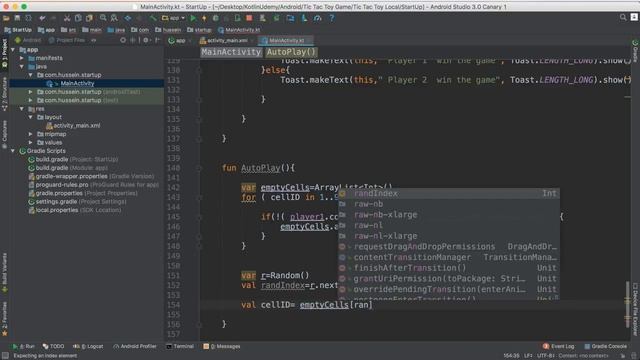Toggle tool window bars corner icon
Viewport: 640px width, 360px height.
5,356
